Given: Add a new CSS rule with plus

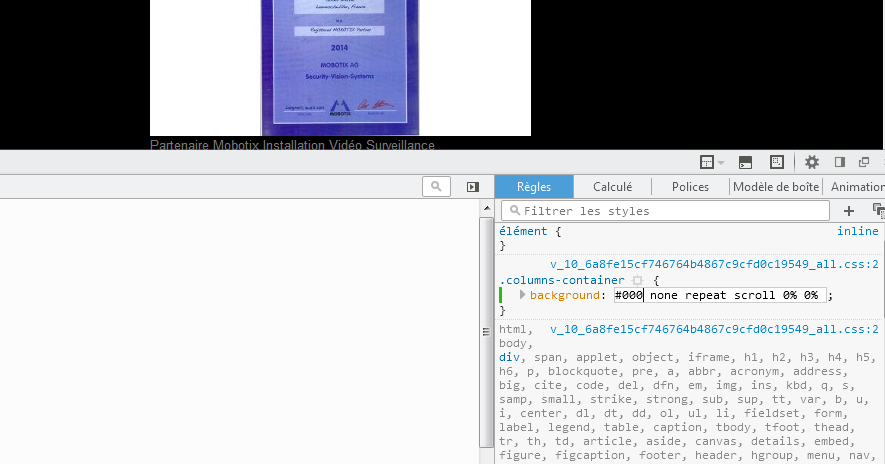Looking at the screenshot, I should tap(848, 211).
